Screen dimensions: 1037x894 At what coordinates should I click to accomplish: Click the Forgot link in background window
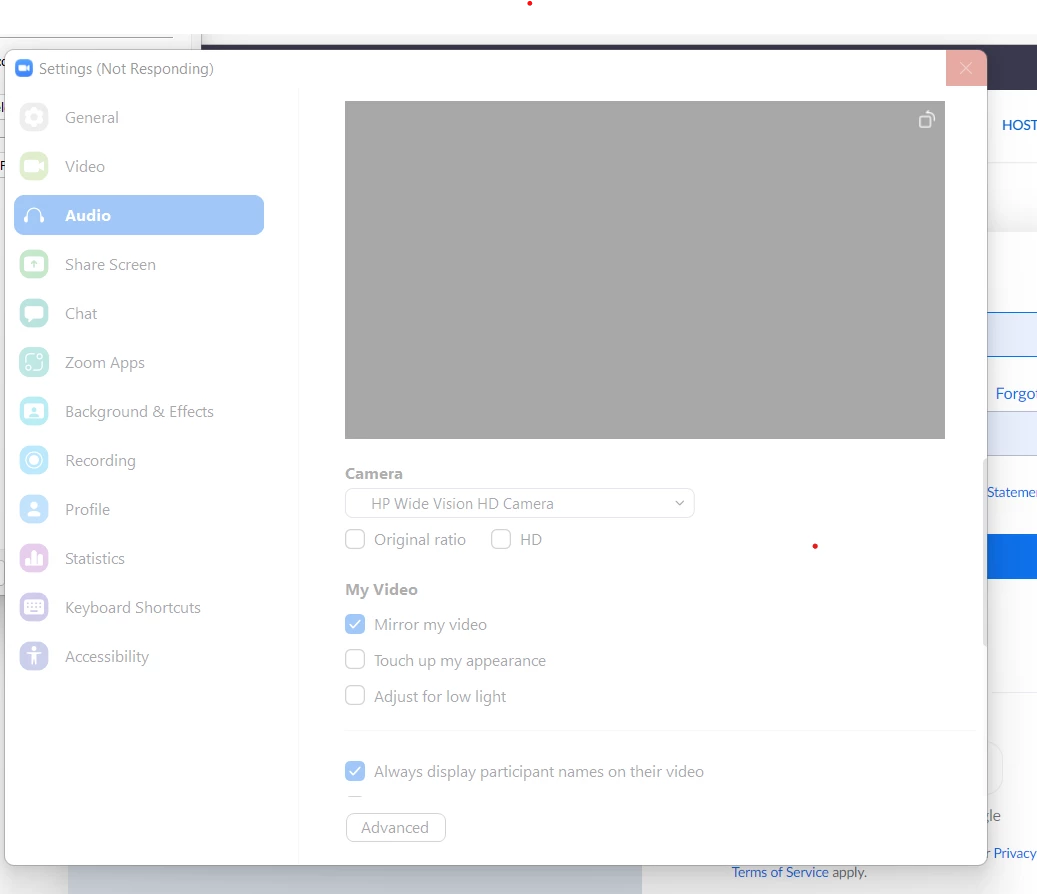[x=1016, y=393]
